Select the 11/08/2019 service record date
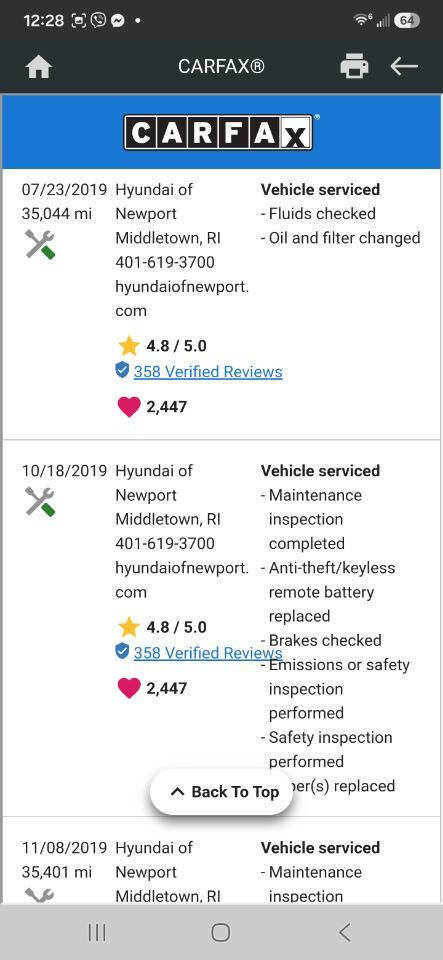 tap(64, 848)
